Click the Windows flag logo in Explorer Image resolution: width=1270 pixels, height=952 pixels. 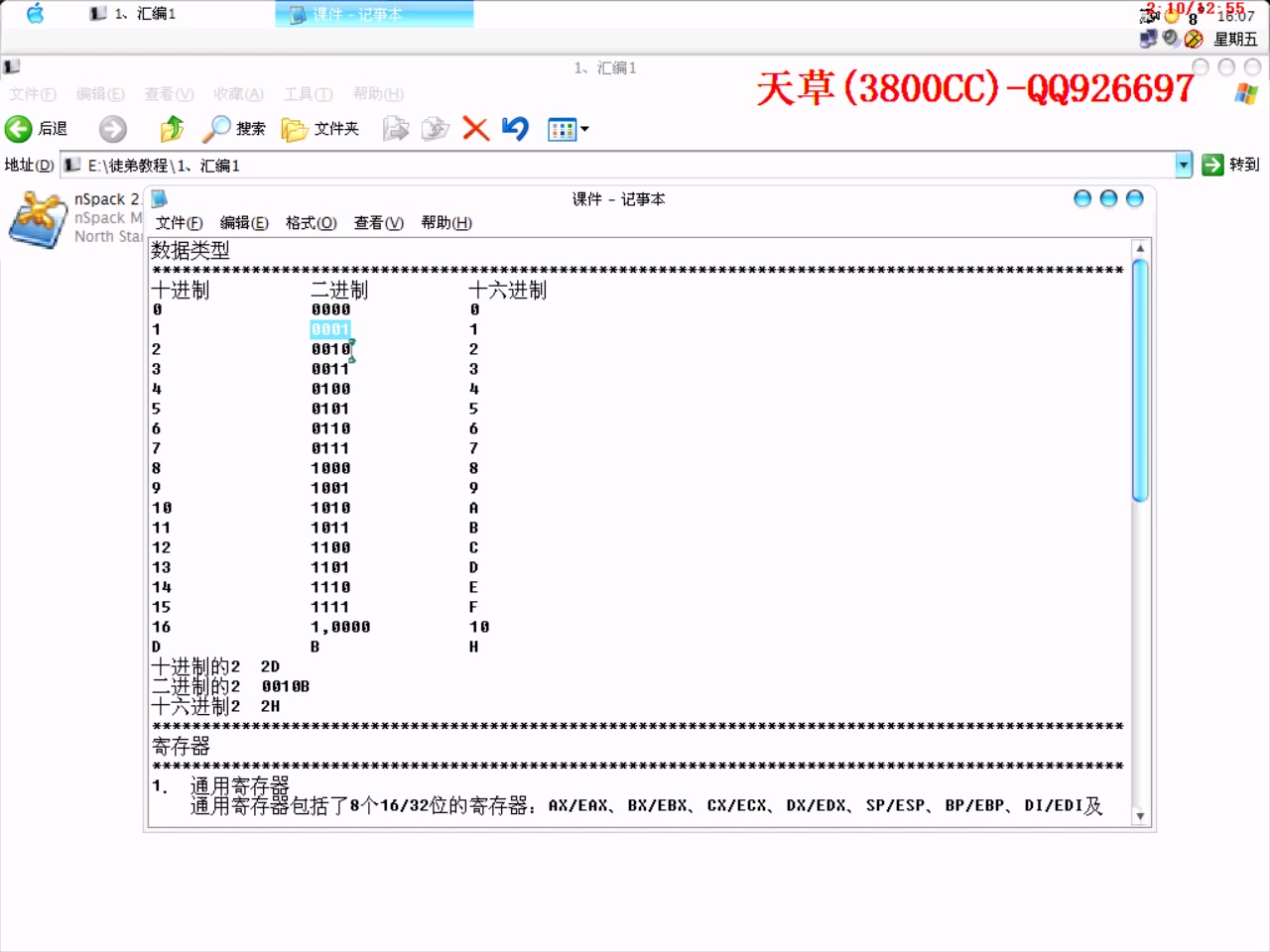[1246, 93]
